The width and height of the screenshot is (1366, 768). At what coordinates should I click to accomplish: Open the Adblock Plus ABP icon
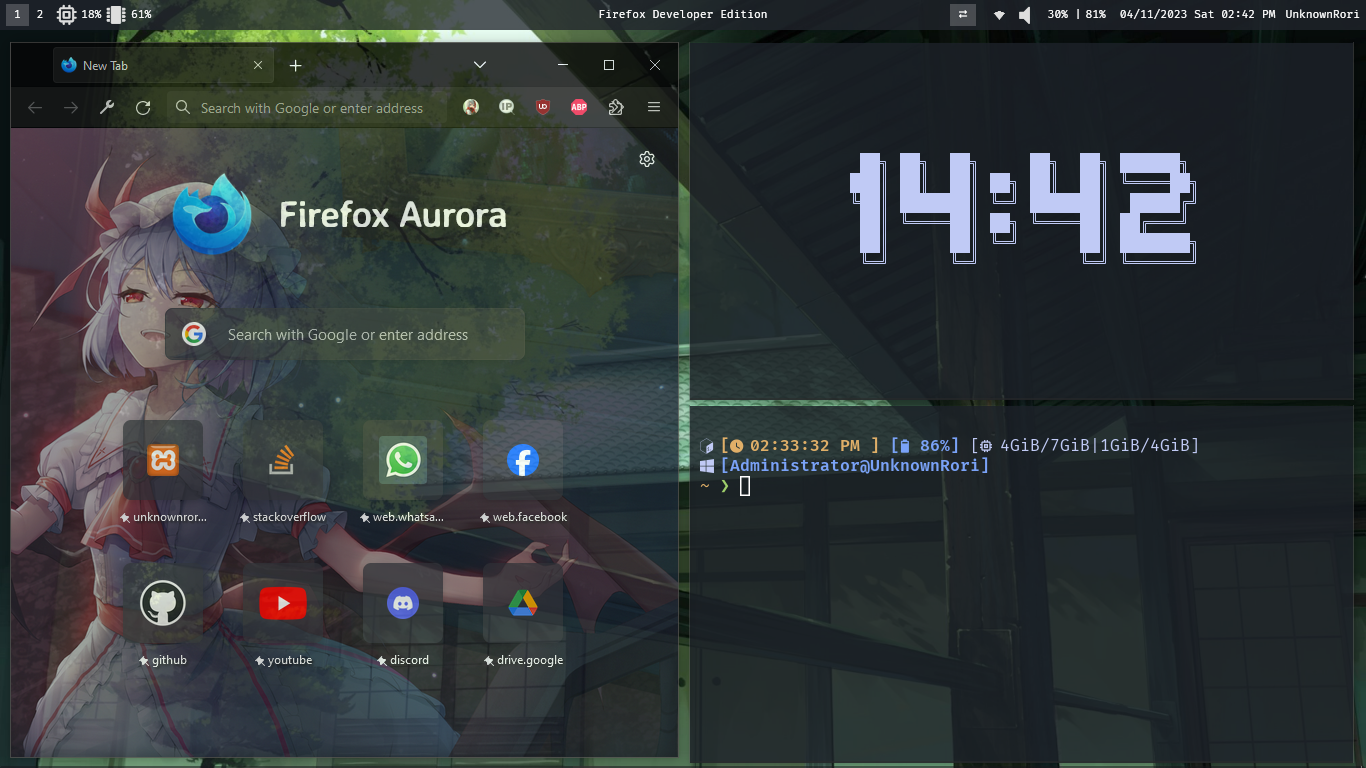click(x=579, y=107)
